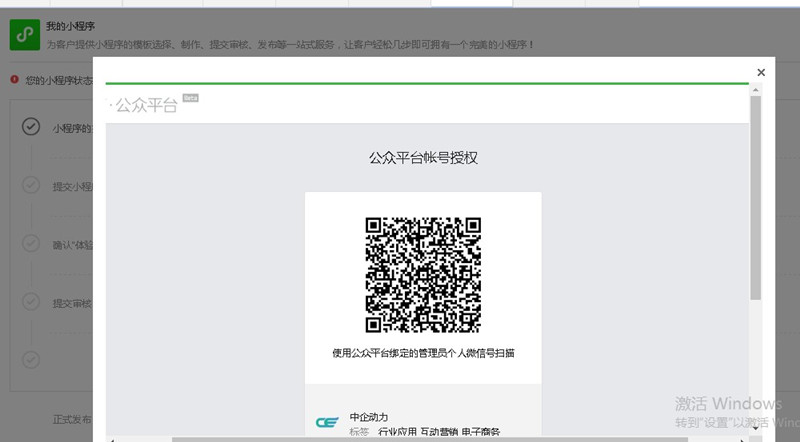Click the checkmark circle next to 确认"体验 step

pyautogui.click(x=31, y=243)
